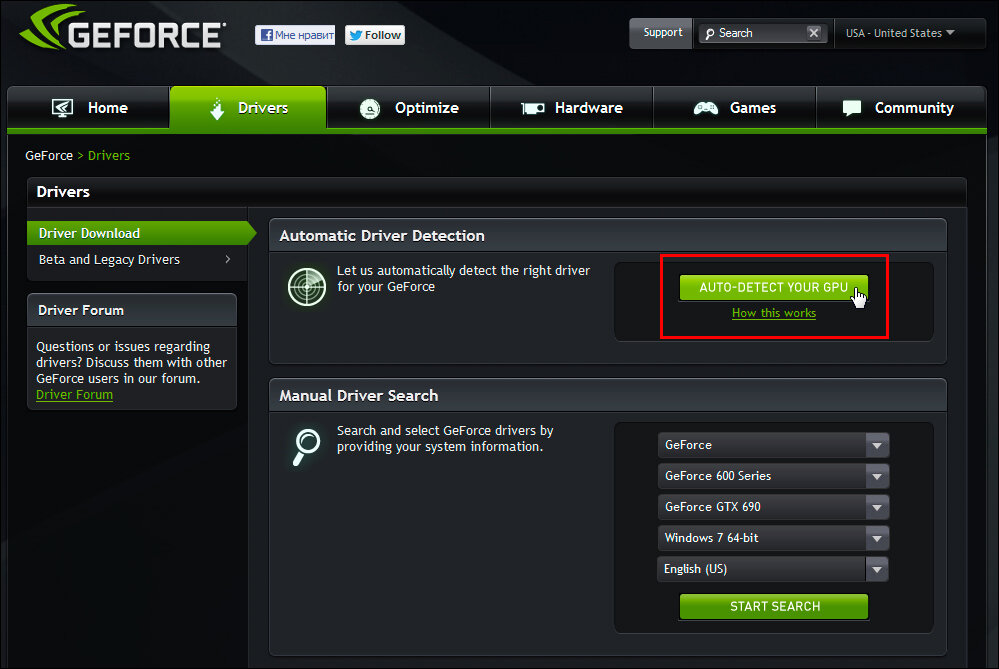Go to the Home tab
999x669 pixels.
[x=89, y=108]
